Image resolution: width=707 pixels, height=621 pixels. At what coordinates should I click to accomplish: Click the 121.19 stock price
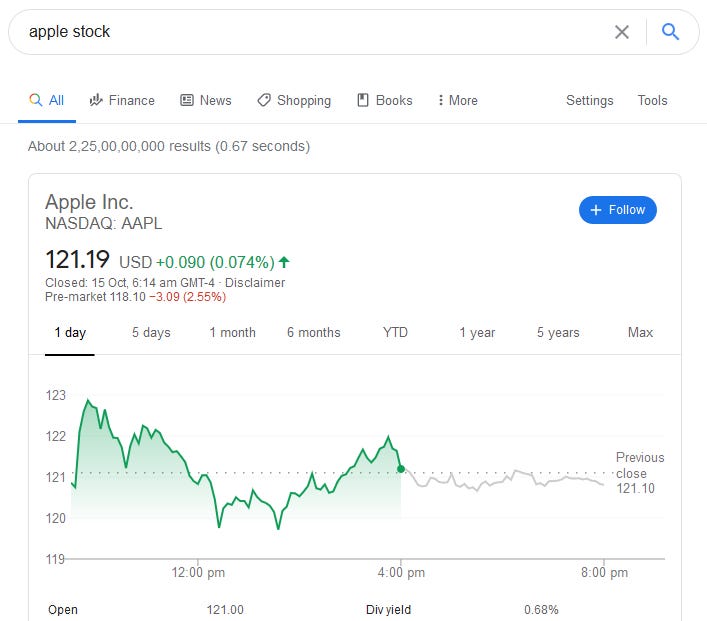coord(77,260)
